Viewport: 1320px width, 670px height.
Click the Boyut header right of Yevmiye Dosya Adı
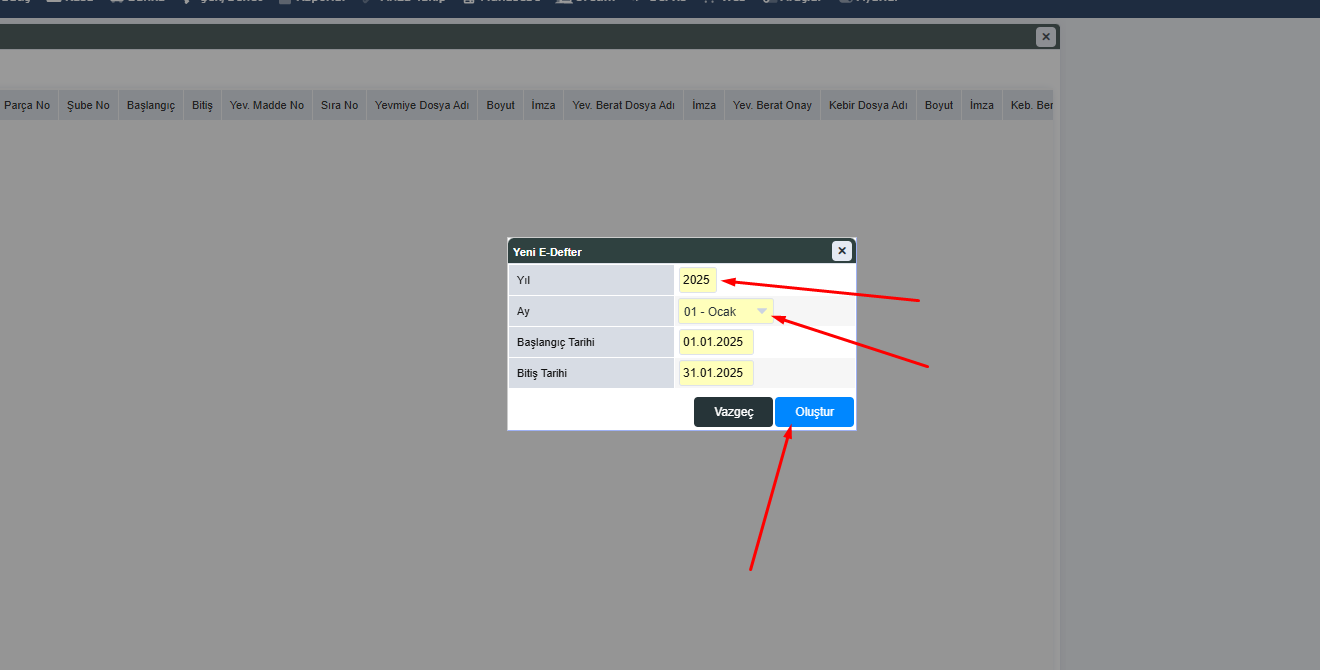(x=501, y=105)
